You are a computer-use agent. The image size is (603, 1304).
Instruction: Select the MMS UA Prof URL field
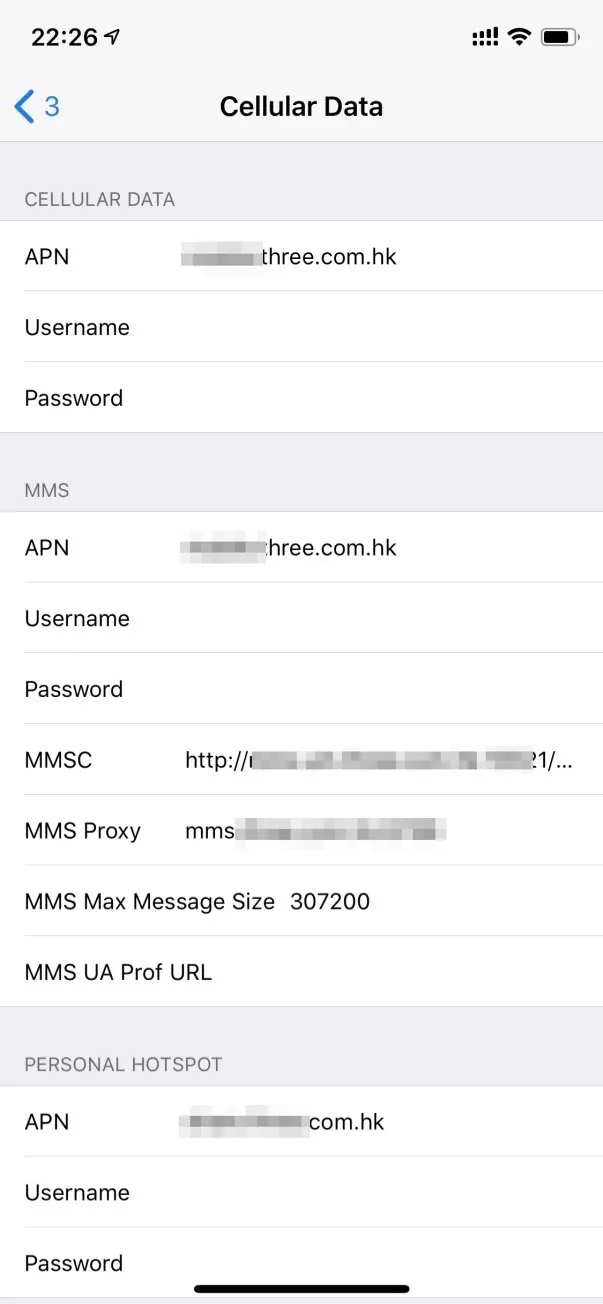click(x=301, y=972)
